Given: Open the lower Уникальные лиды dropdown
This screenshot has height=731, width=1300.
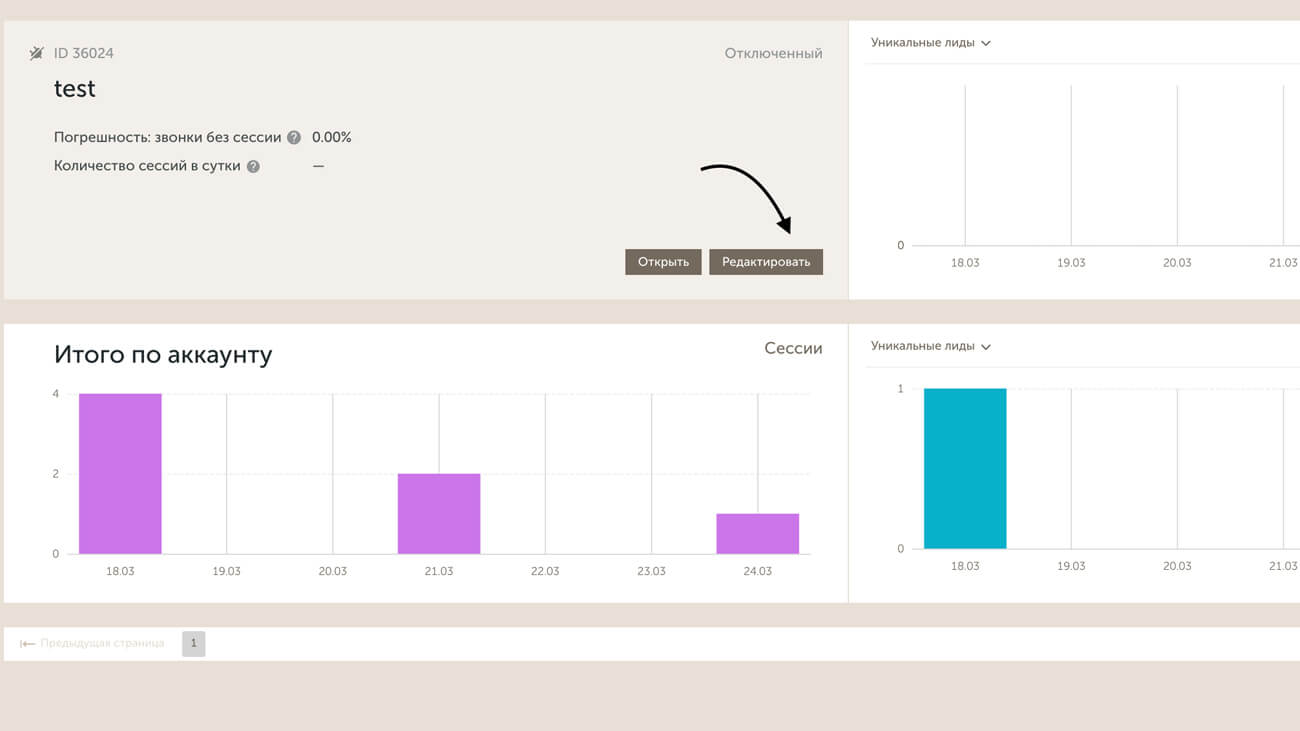Looking at the screenshot, I should pos(930,346).
